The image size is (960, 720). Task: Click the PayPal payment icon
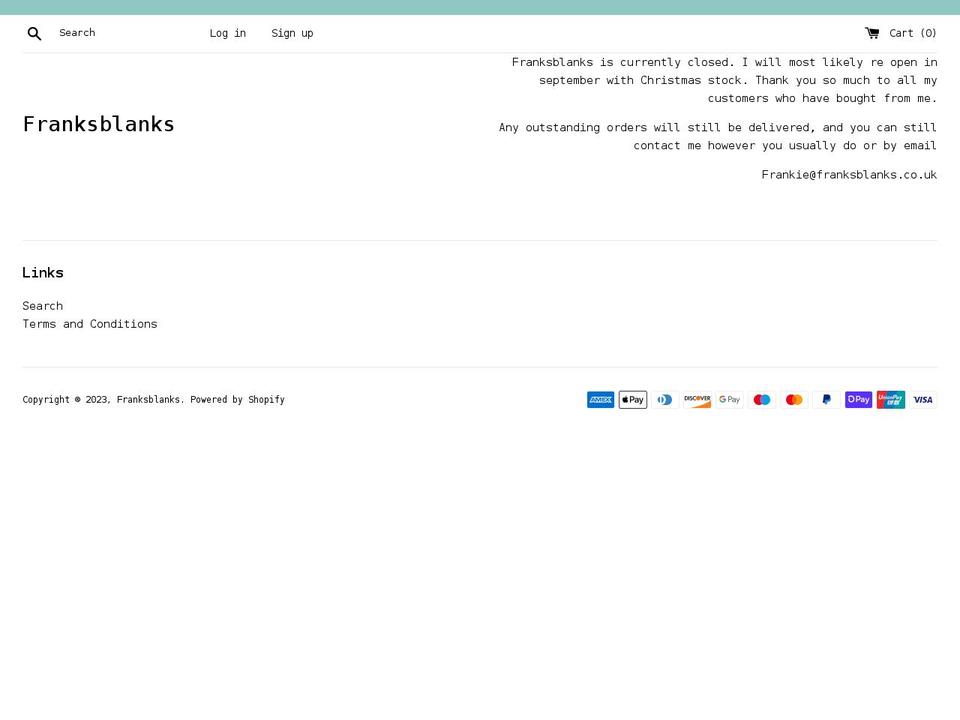point(827,400)
